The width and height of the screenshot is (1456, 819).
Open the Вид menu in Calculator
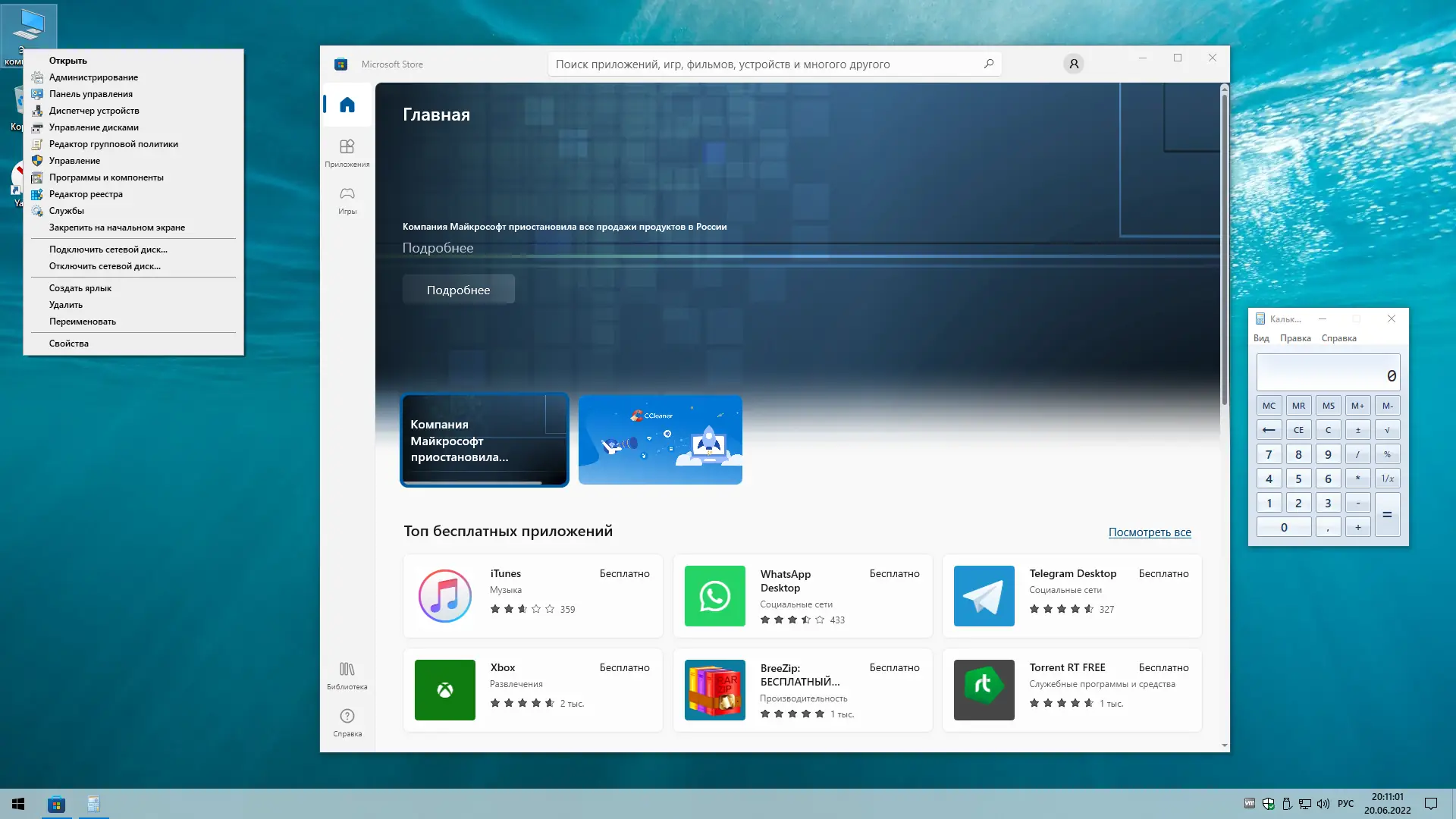[x=1261, y=338]
